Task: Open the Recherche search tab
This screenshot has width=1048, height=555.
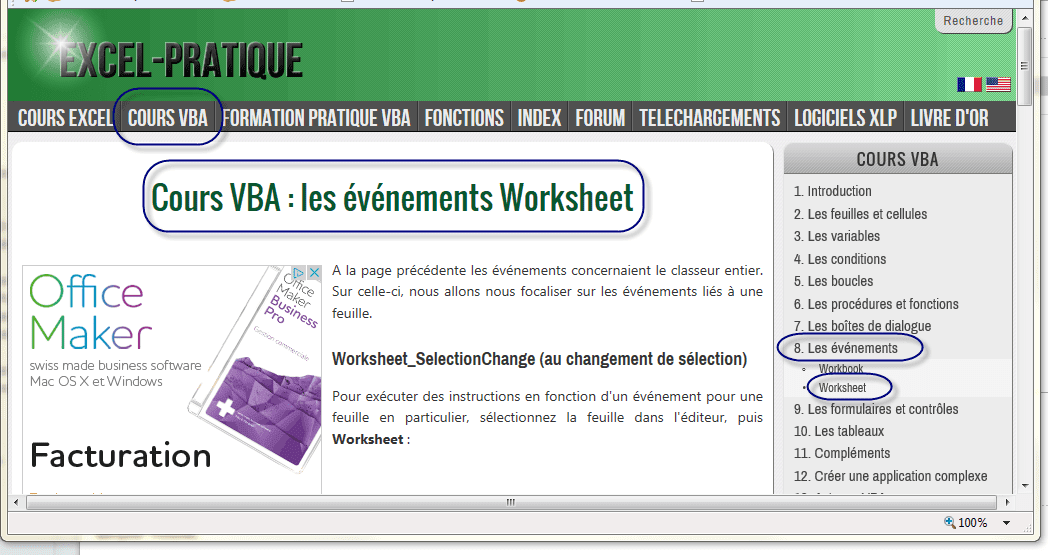Action: (973, 21)
